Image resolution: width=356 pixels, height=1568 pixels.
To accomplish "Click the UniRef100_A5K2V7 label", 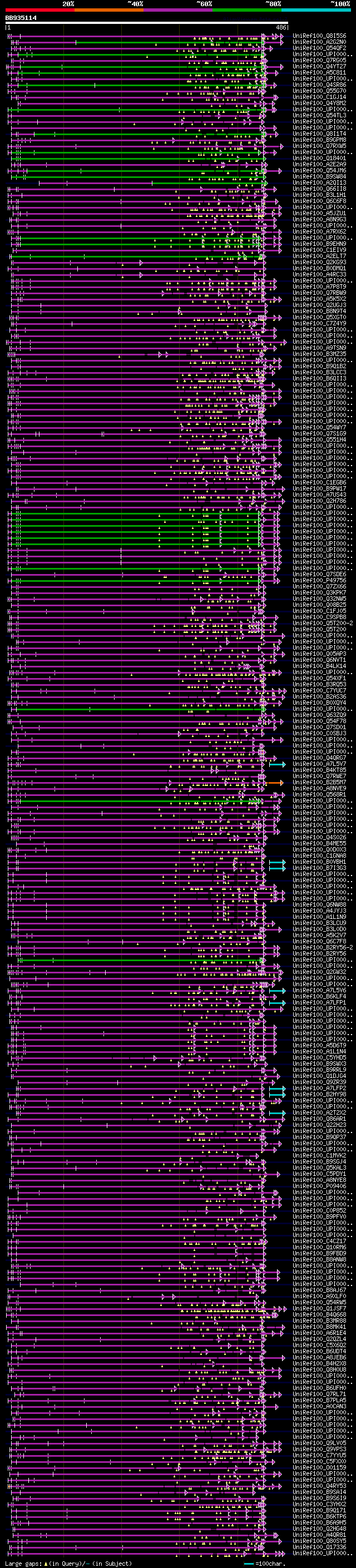I will pos(319,935).
